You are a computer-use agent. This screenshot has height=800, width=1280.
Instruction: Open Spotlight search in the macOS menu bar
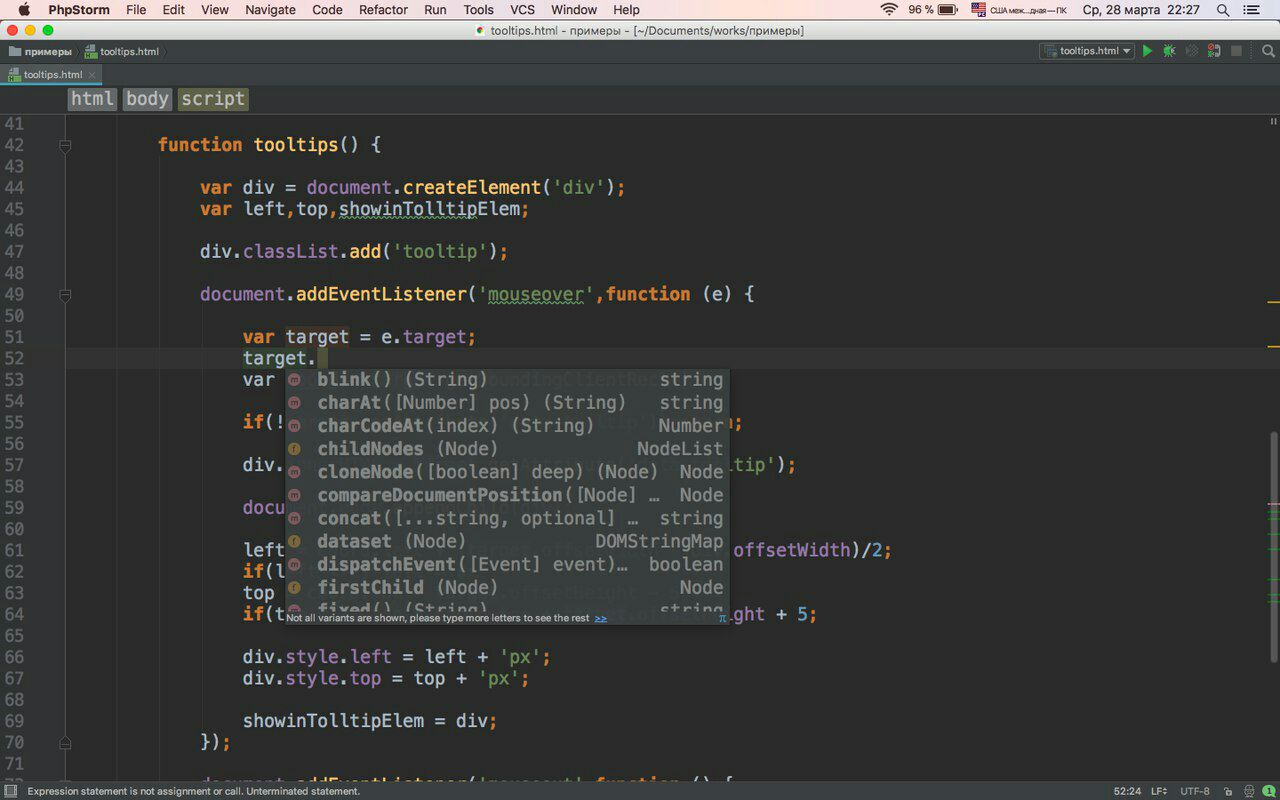pyautogui.click(x=1223, y=10)
